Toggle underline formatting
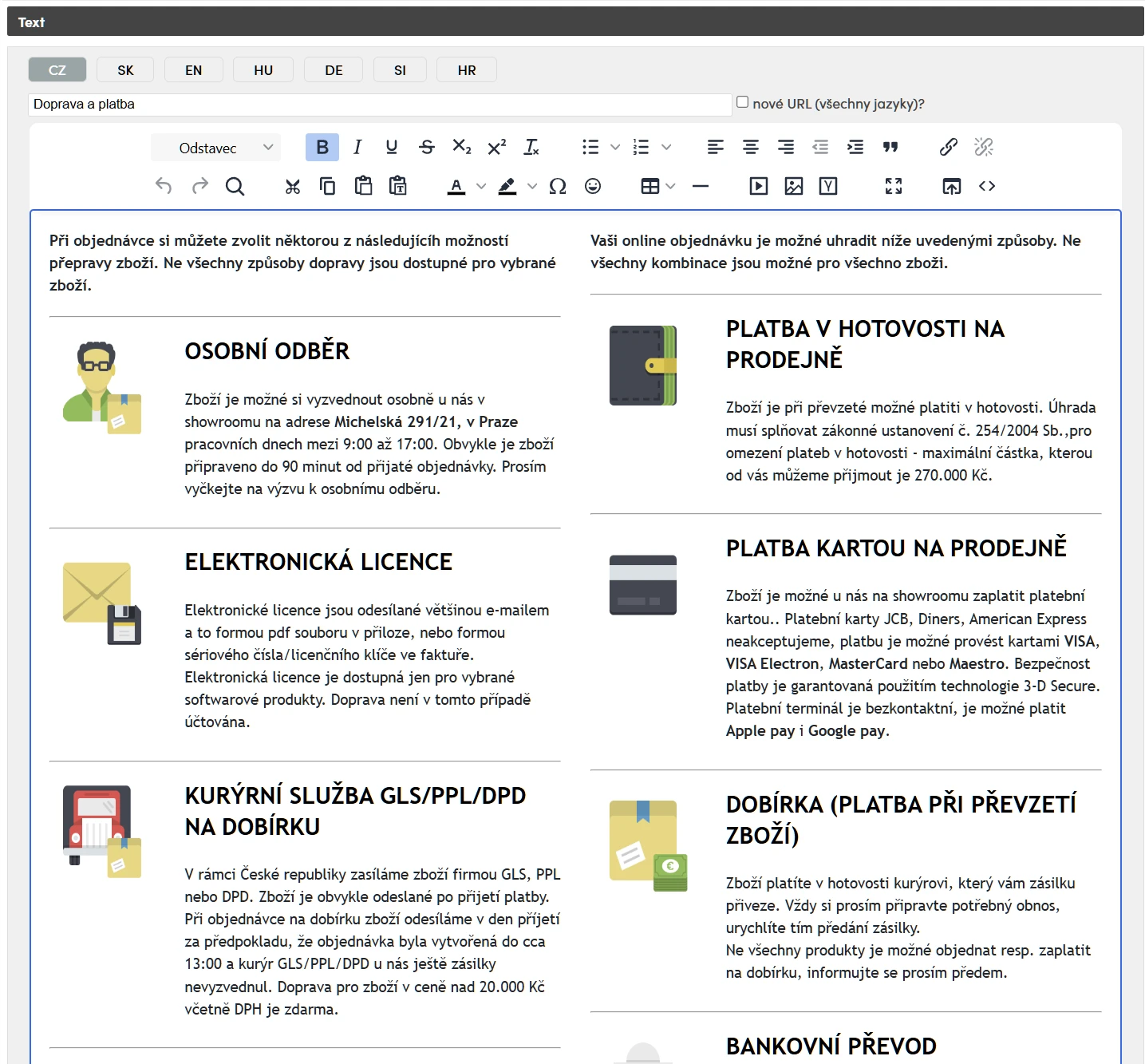1145x1064 pixels. coord(392,147)
